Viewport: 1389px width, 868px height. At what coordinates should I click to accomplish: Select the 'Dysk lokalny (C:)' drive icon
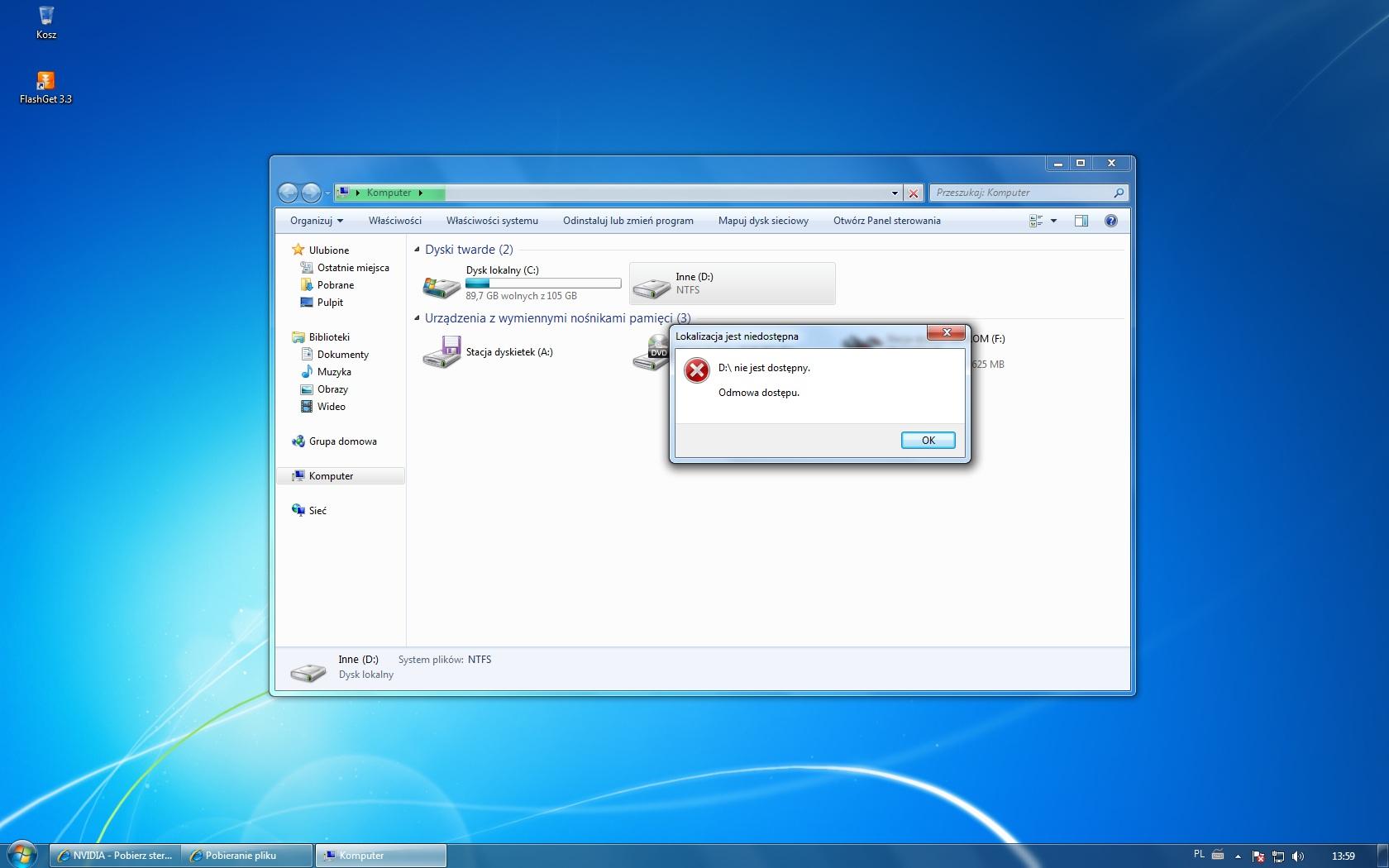tap(442, 286)
